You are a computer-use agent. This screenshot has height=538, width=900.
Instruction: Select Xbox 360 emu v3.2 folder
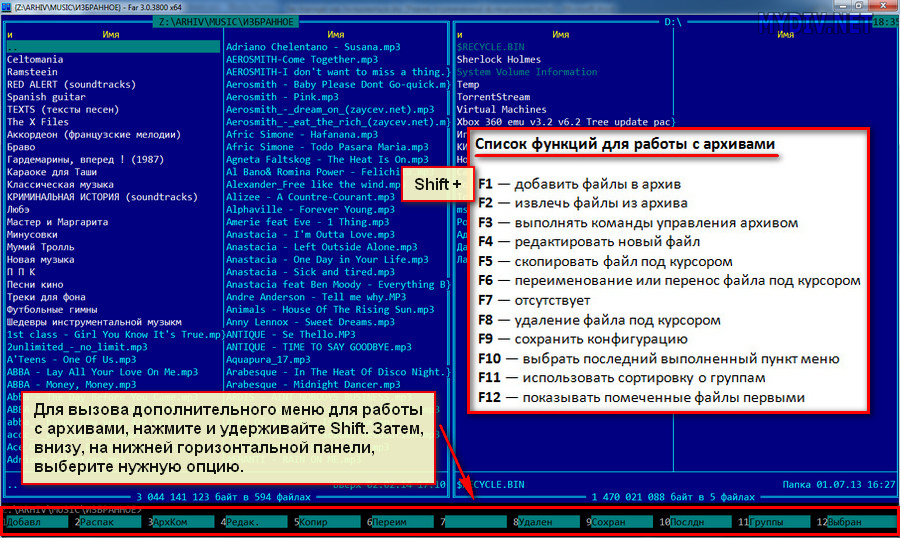pos(566,122)
